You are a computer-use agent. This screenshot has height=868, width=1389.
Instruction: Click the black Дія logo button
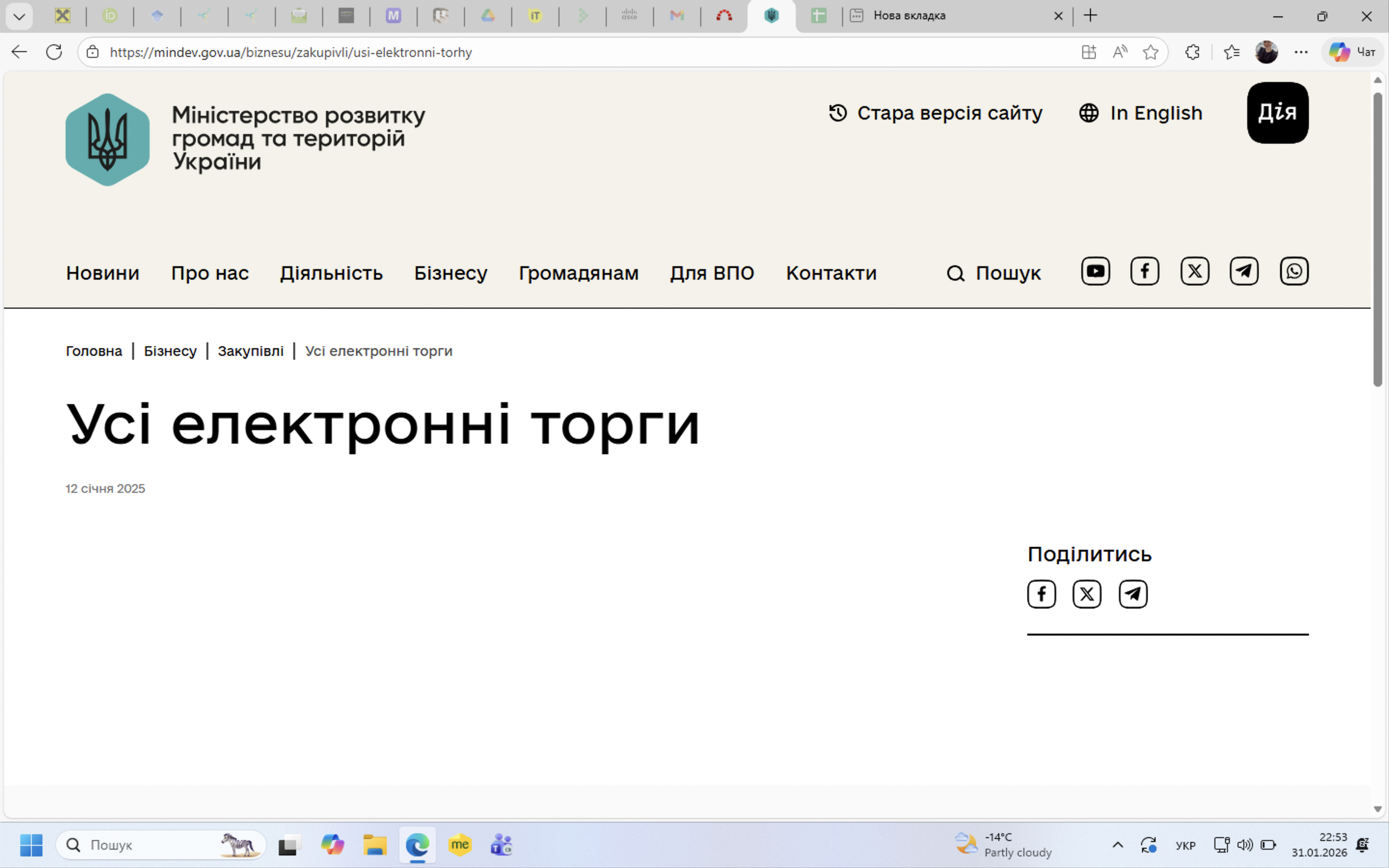(x=1277, y=112)
